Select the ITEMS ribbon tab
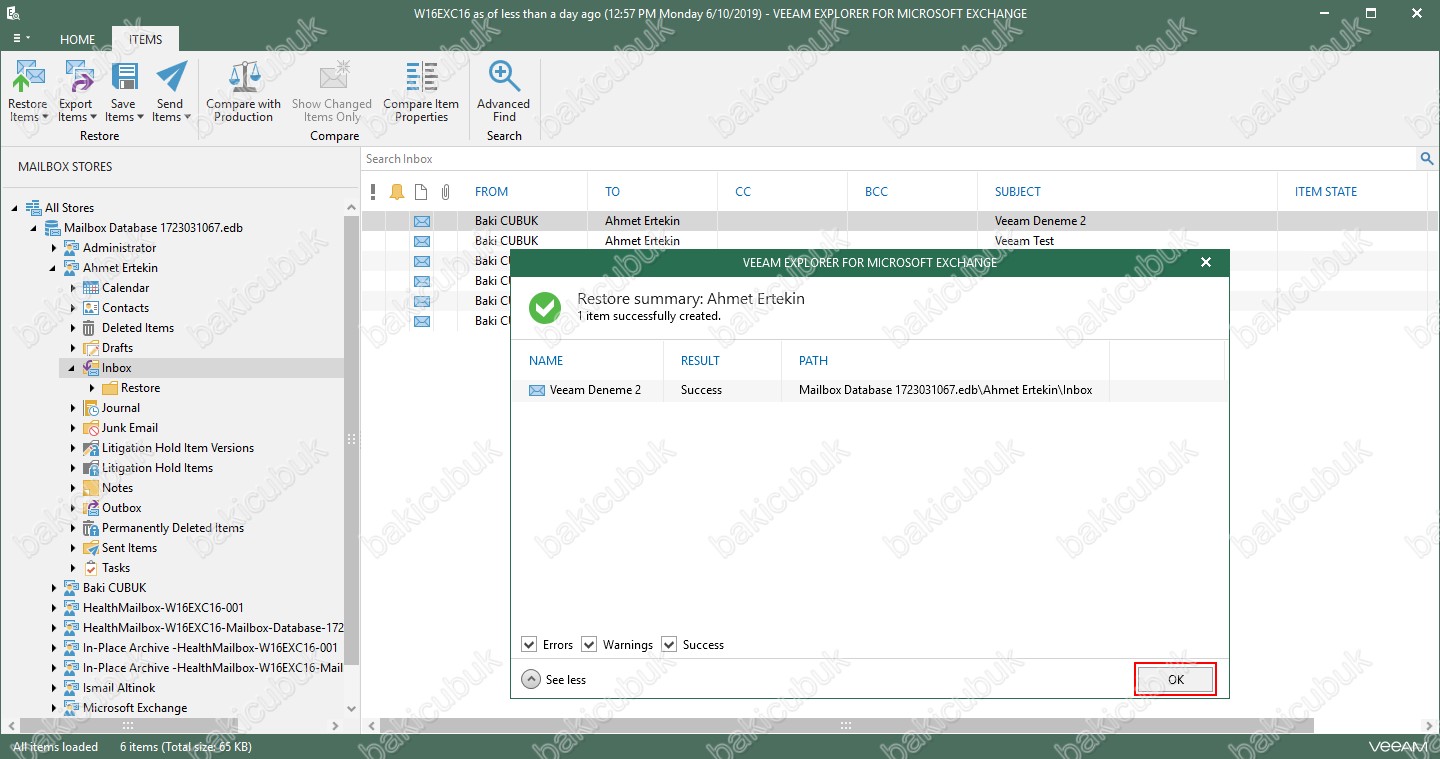 145,39
